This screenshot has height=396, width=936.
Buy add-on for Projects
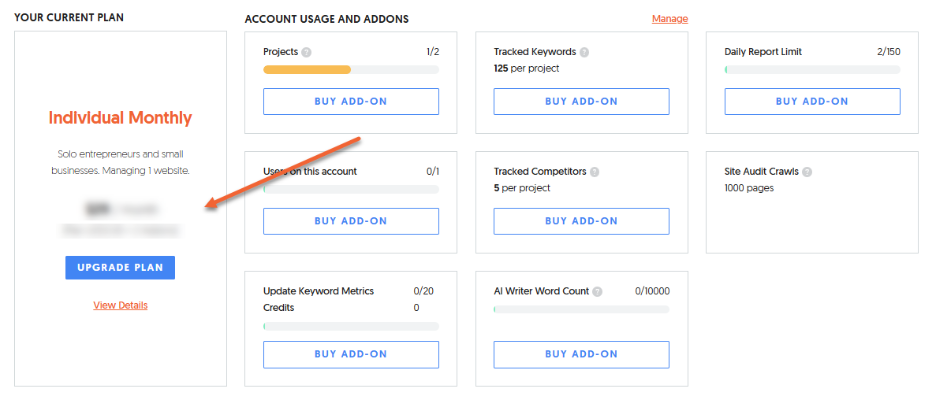click(x=351, y=102)
